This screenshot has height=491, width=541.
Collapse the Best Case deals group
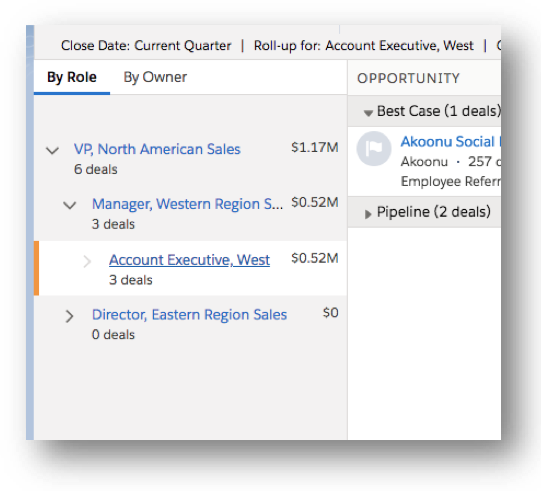point(368,113)
